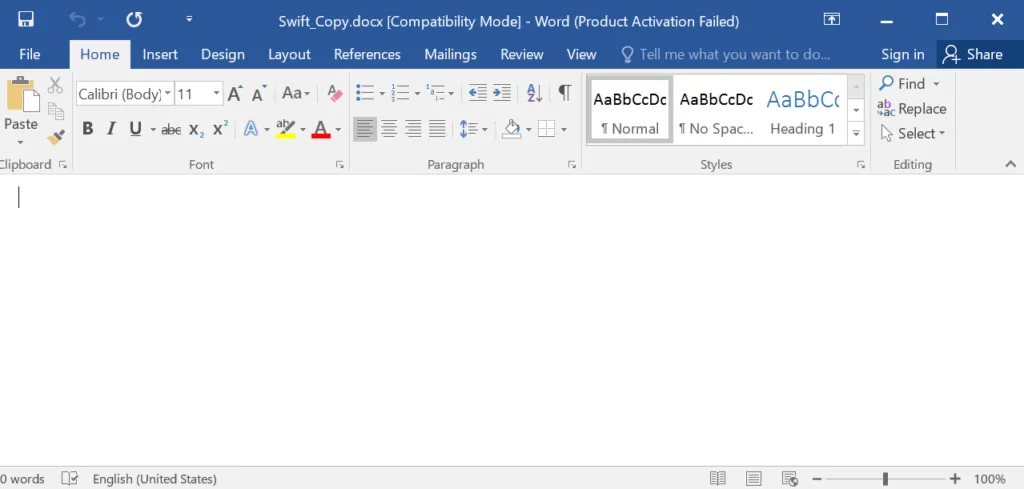
Task: Undo the last action
Action: (x=77, y=20)
